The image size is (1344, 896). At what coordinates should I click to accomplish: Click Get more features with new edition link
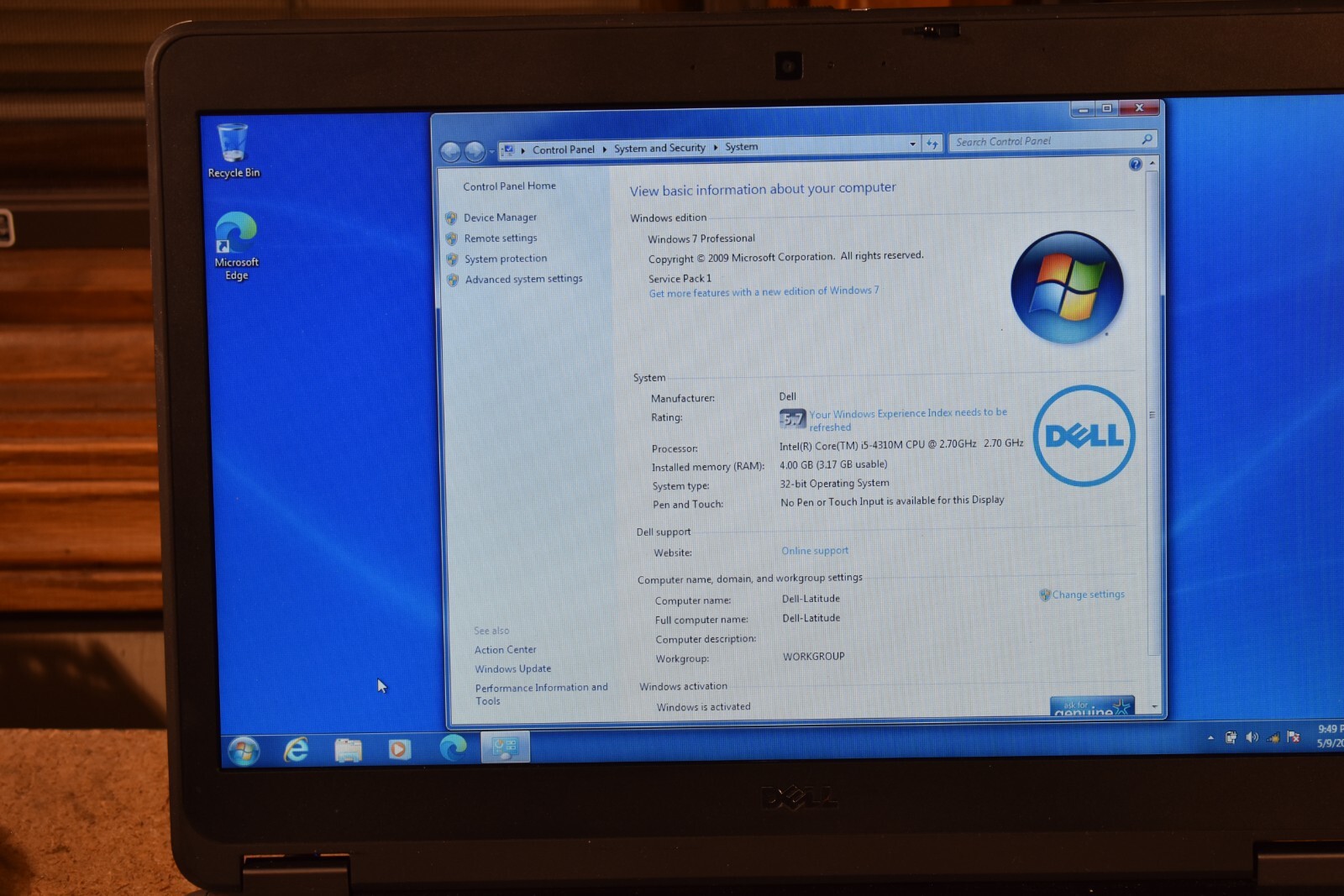point(764,292)
